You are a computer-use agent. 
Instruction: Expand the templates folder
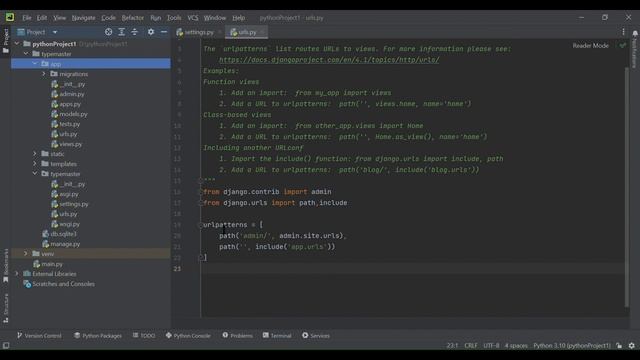click(x=35, y=164)
